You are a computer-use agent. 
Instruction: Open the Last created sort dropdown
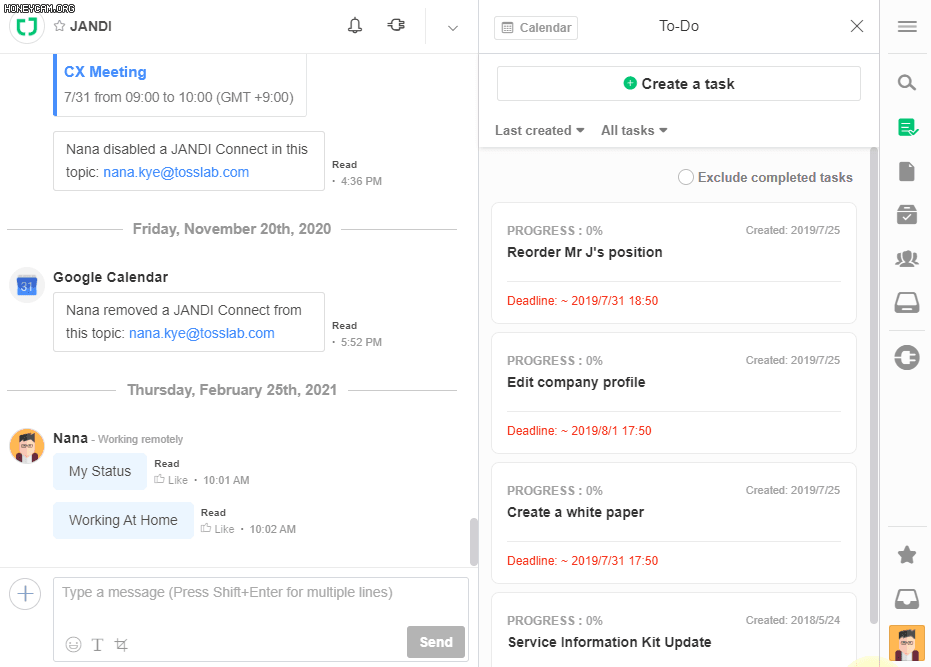[540, 131]
